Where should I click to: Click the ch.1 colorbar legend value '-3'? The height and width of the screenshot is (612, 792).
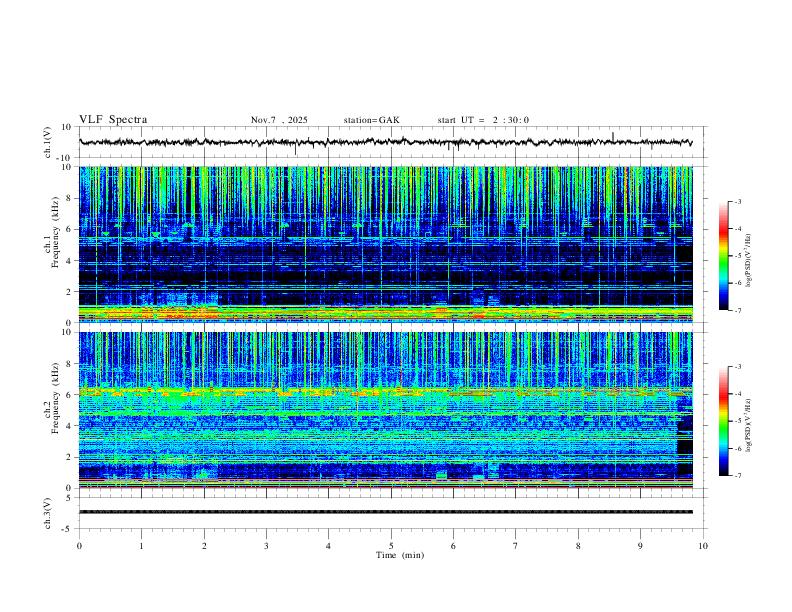point(738,201)
